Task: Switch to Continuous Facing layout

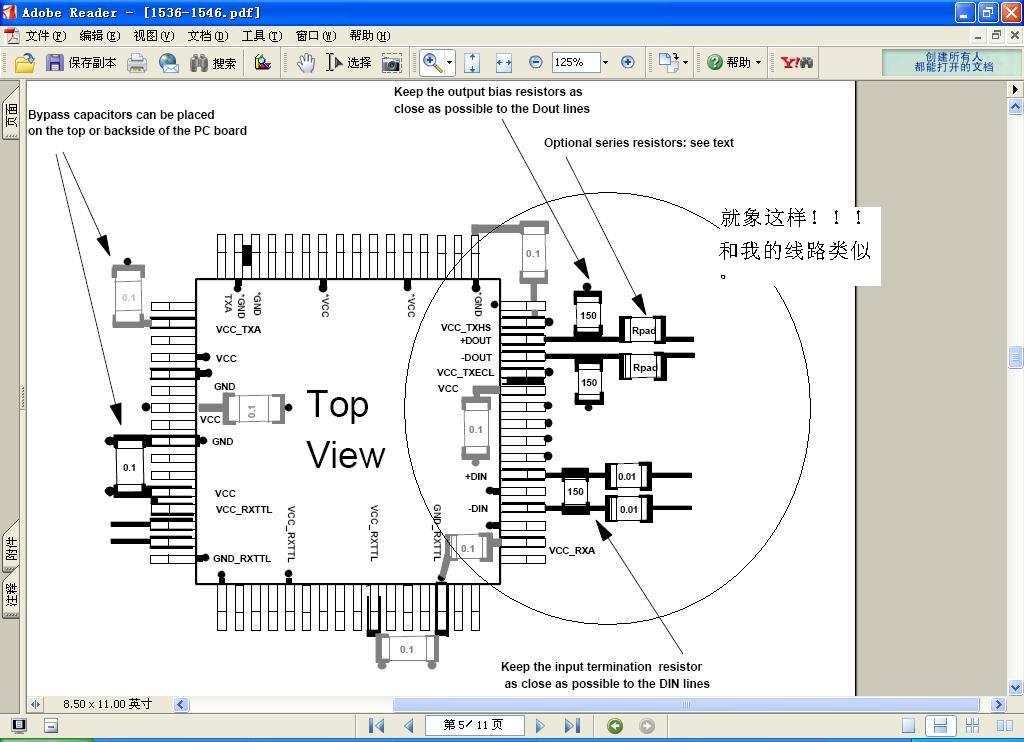Action: tap(973, 726)
